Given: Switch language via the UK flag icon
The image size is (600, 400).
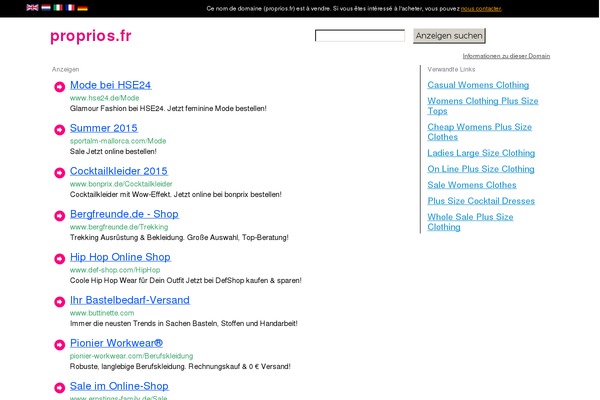Looking at the screenshot, I should coord(33,8).
